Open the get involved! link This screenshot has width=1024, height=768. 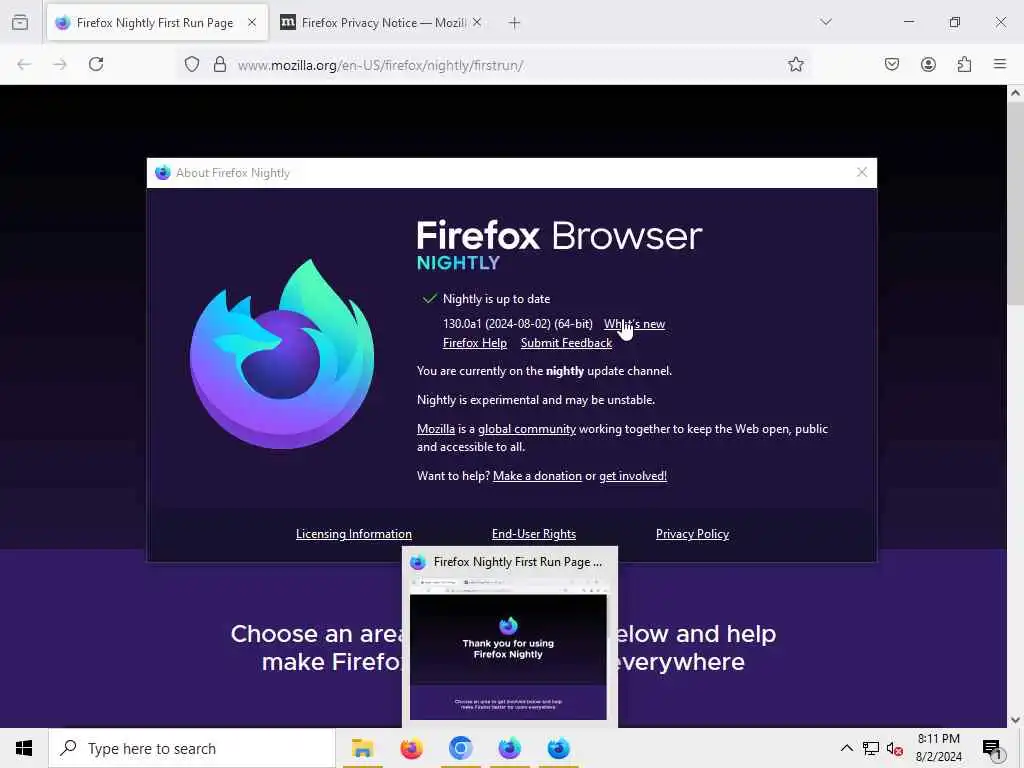(633, 476)
